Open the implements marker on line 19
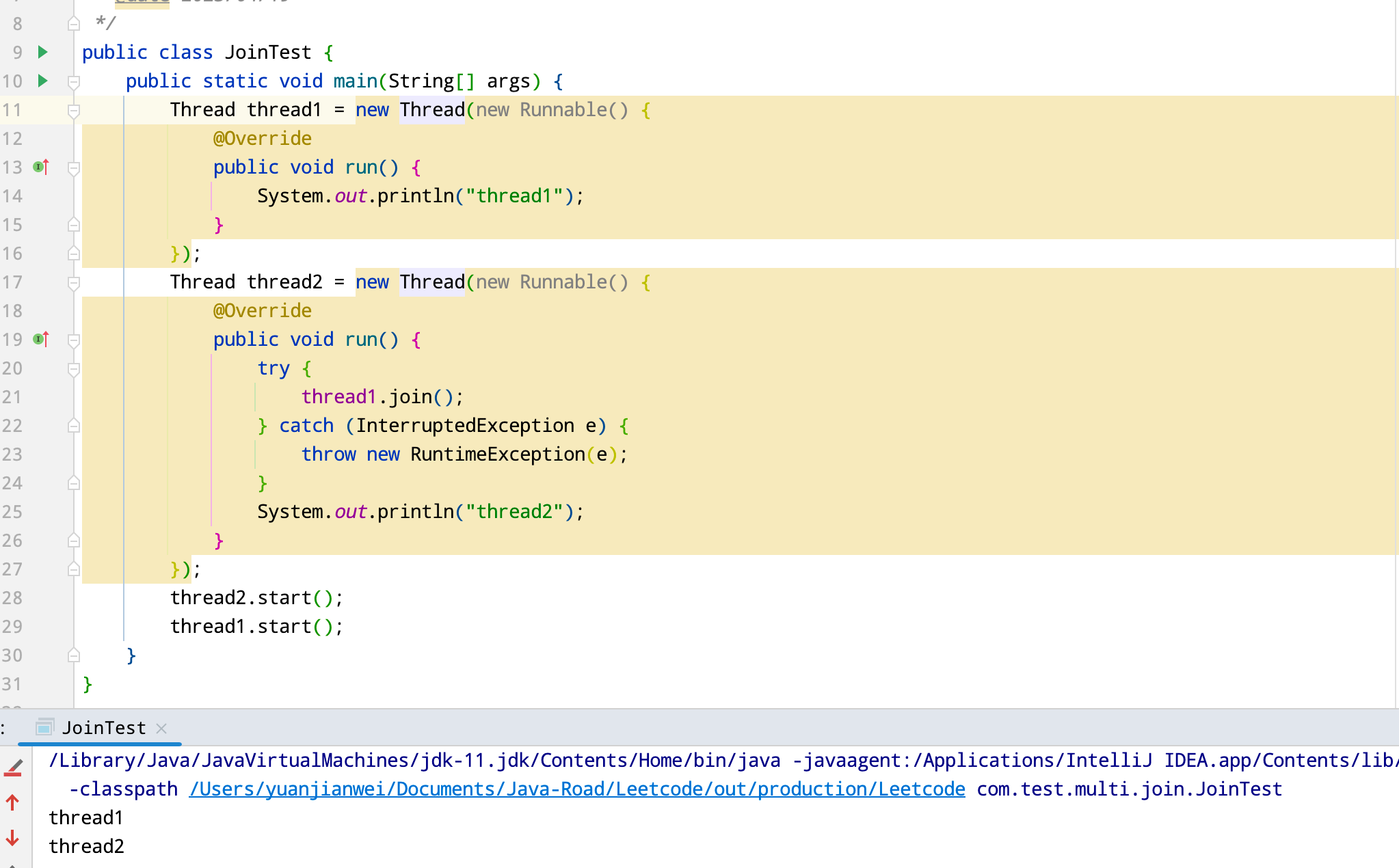This screenshot has height=868, width=1399. pos(42,339)
